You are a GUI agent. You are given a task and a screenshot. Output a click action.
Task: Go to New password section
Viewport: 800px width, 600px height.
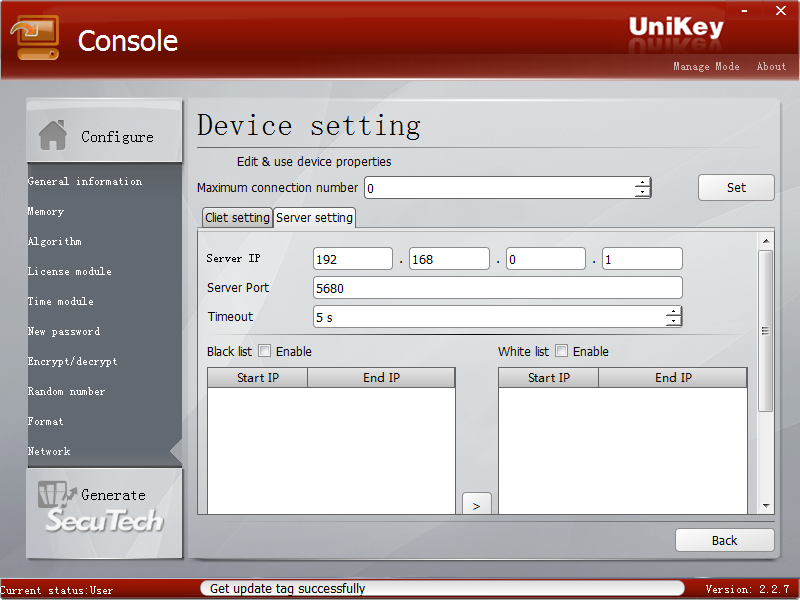[x=64, y=332]
